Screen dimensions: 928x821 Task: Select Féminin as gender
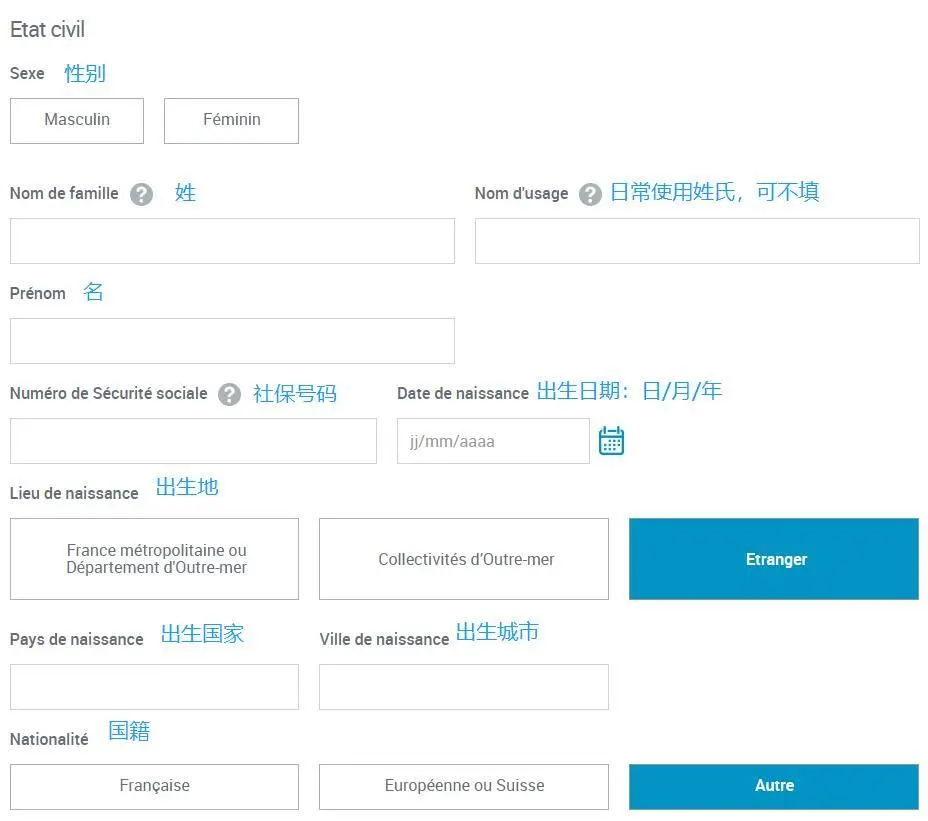pyautogui.click(x=231, y=120)
